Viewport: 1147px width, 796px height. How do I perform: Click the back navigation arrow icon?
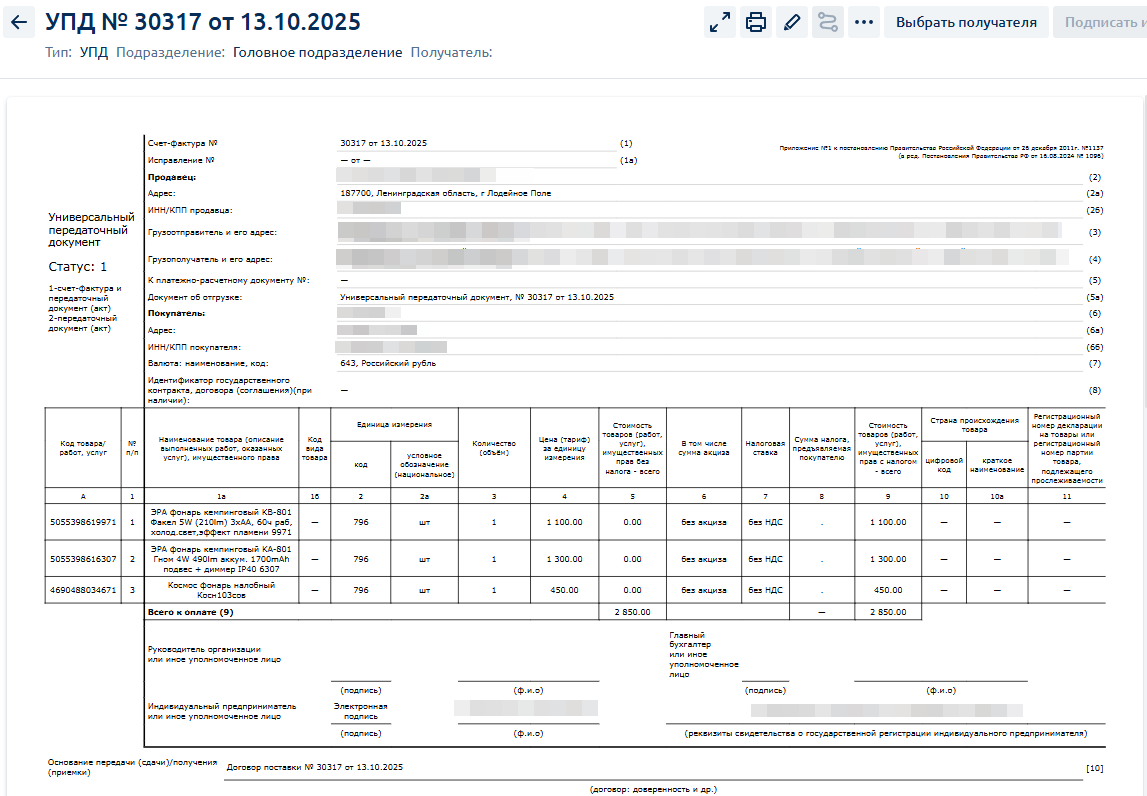pyautogui.click(x=20, y=21)
